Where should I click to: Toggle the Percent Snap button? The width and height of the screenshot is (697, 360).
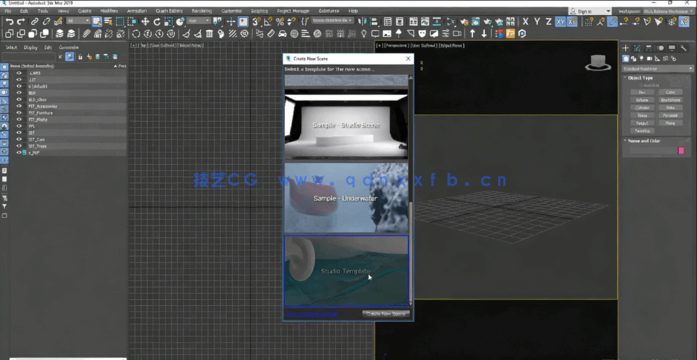(x=280, y=21)
